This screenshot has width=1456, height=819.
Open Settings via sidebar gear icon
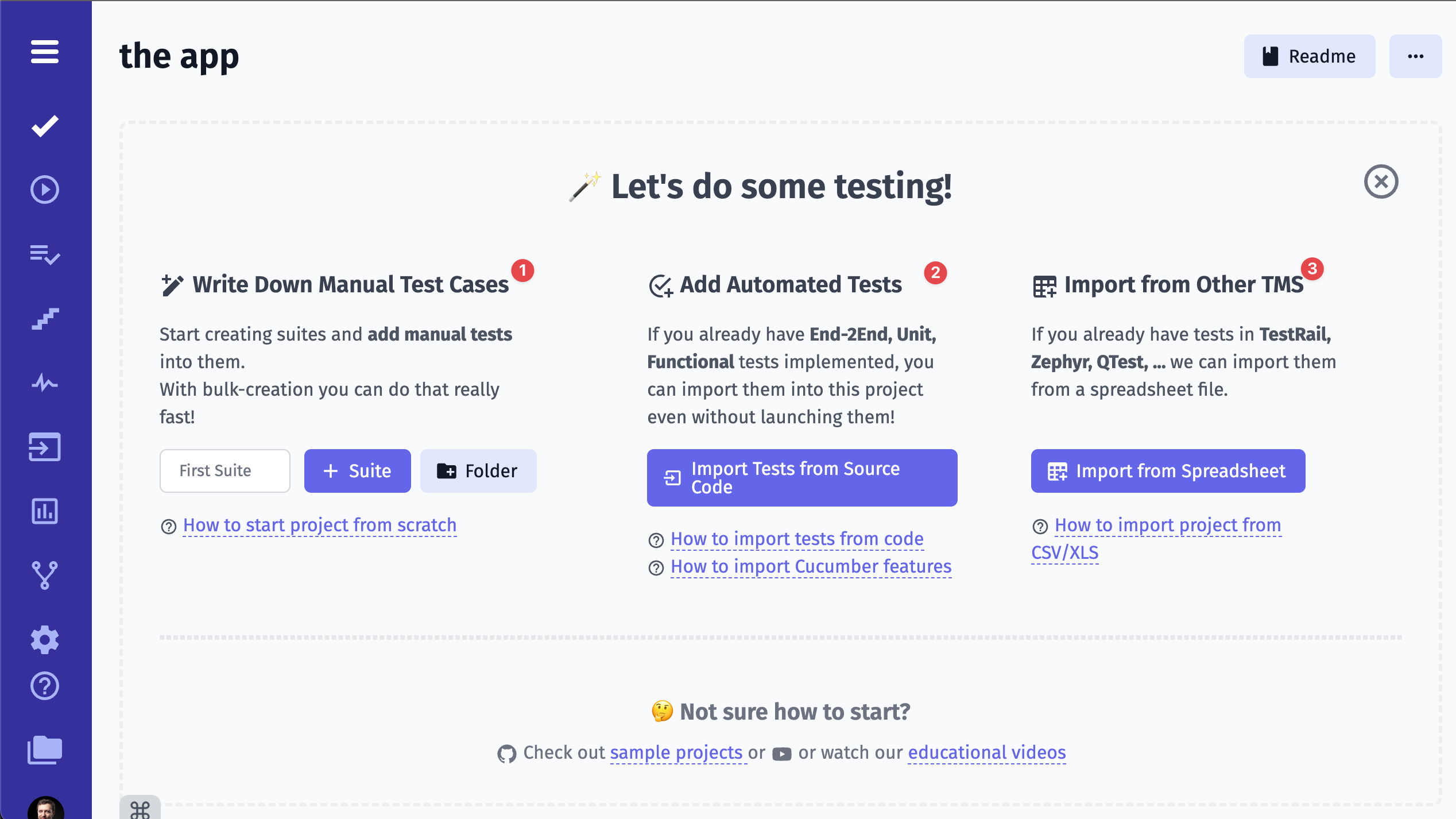[x=45, y=639]
